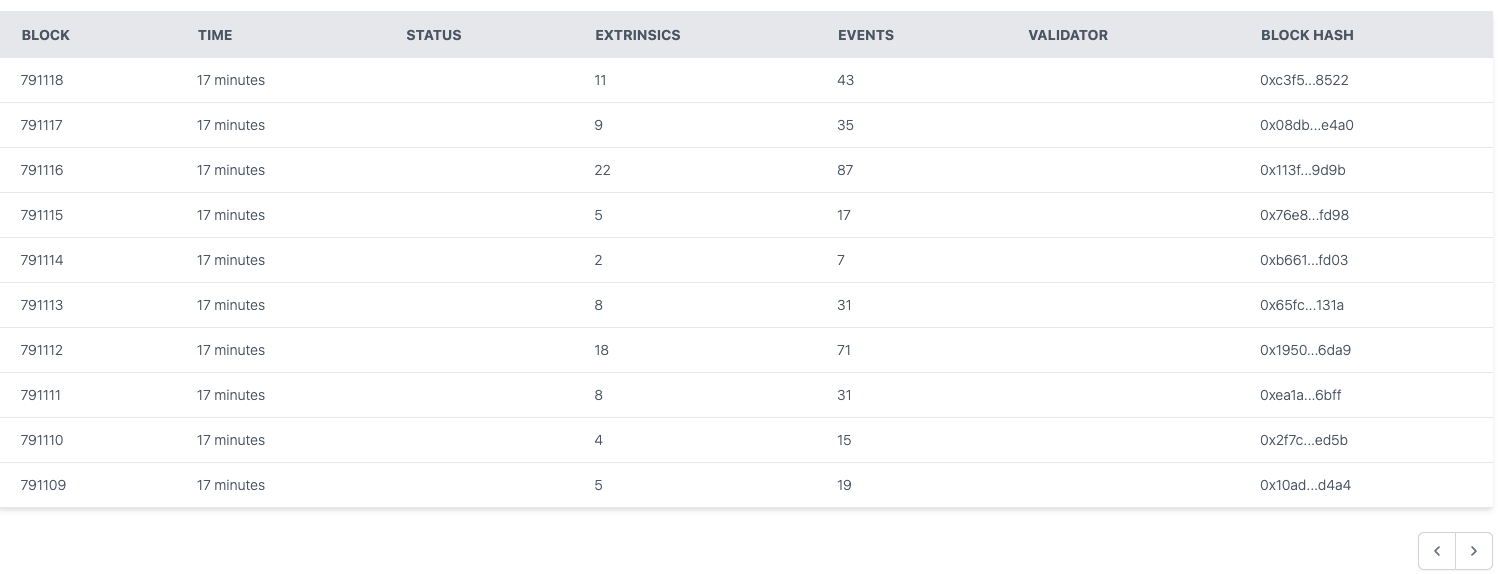Open block number 791111
The image size is (1498, 574).
(41, 395)
